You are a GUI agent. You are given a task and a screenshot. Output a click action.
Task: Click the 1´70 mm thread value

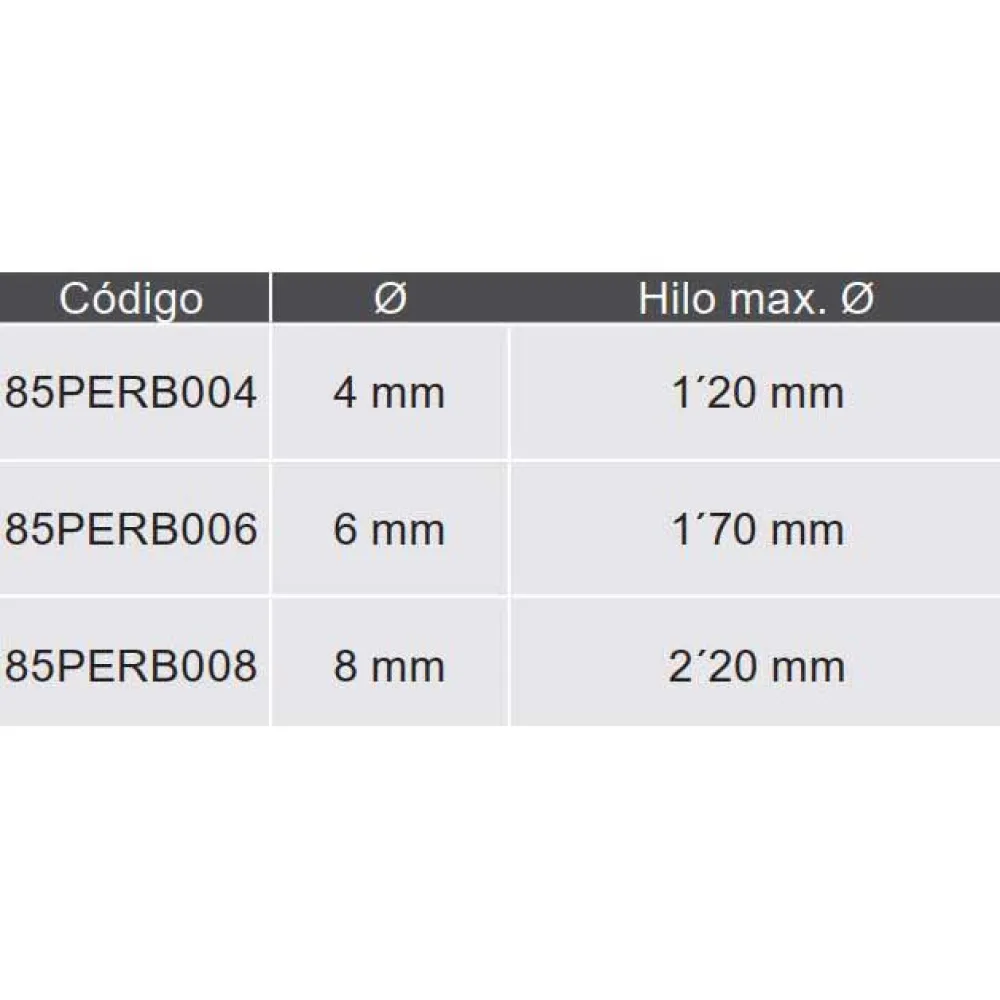pos(757,530)
